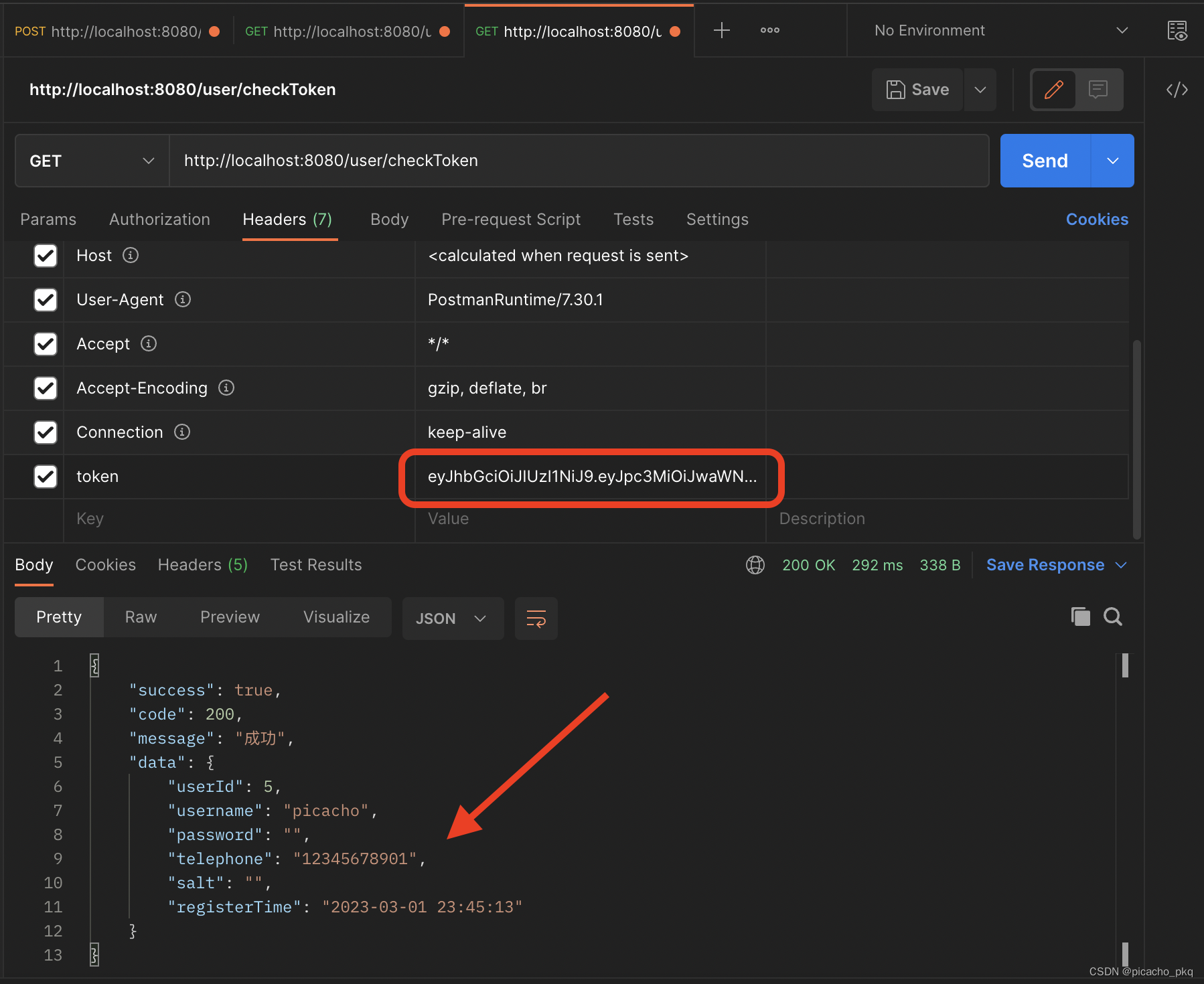Click the empty Key field for new header
This screenshot has height=984, width=1204.
(x=239, y=519)
